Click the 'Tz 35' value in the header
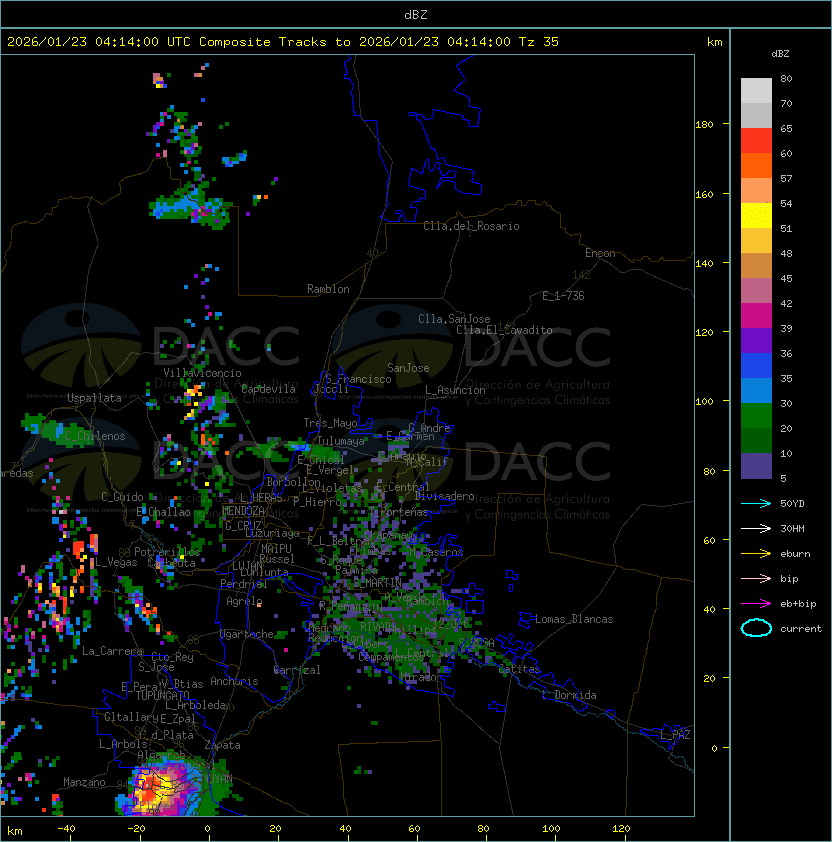 [539, 42]
